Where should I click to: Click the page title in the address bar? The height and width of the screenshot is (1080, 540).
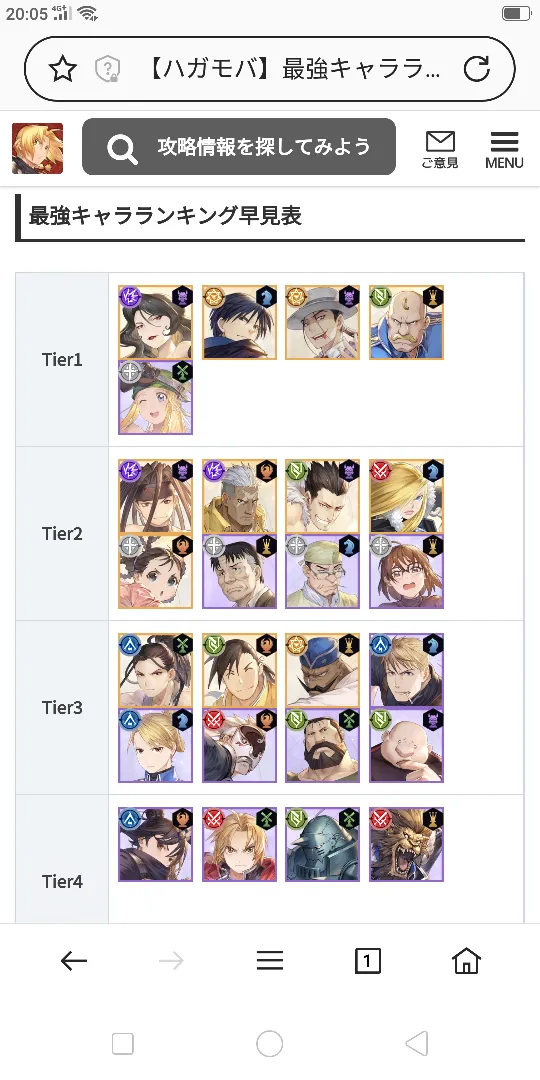tap(293, 69)
